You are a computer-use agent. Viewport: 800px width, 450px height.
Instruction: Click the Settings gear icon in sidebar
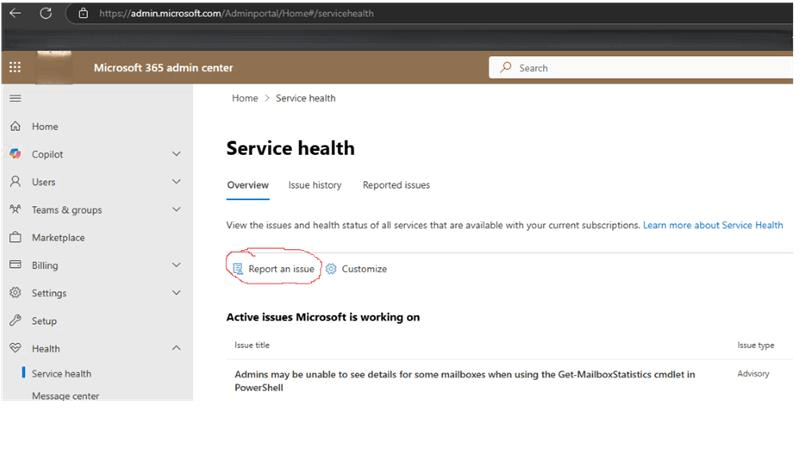[15, 292]
